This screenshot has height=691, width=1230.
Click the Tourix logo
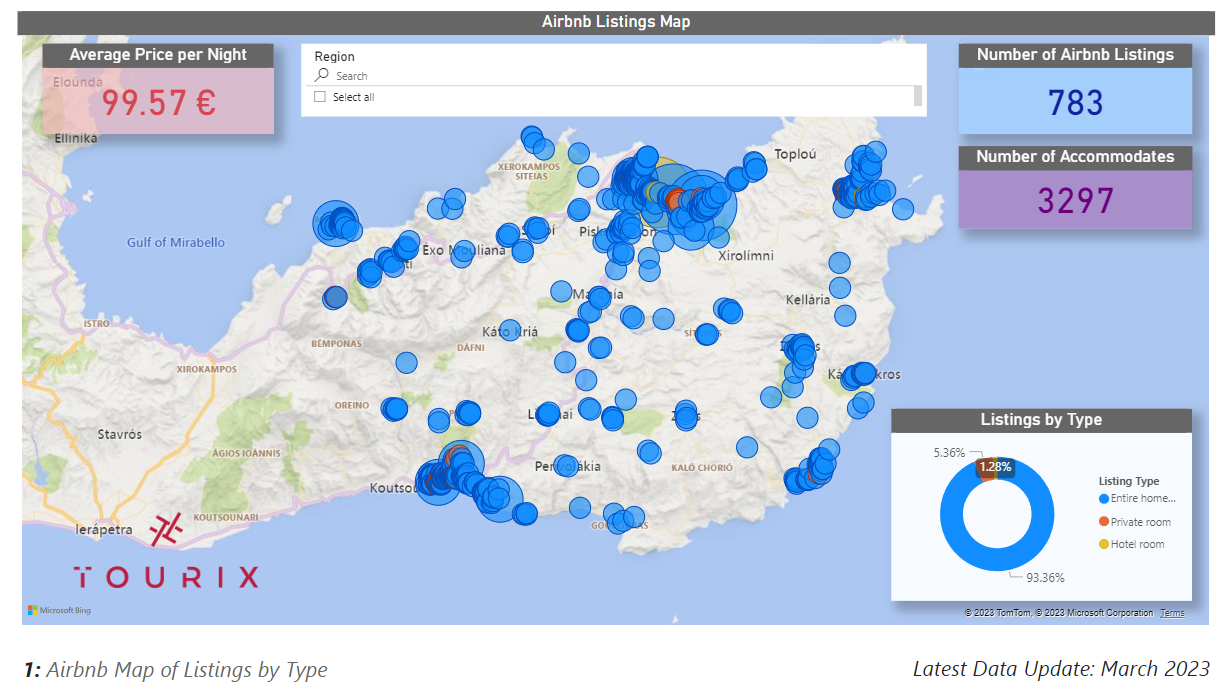(x=166, y=552)
